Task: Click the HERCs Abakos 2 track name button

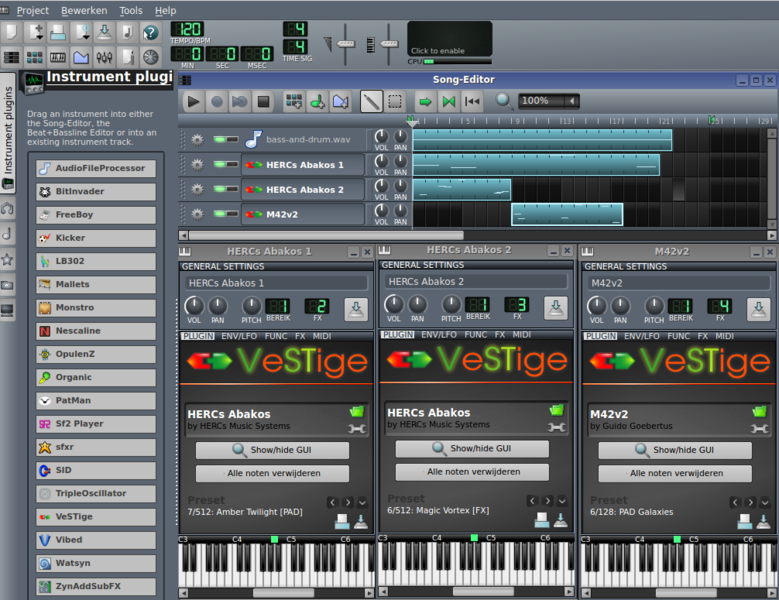Action: 303,190
